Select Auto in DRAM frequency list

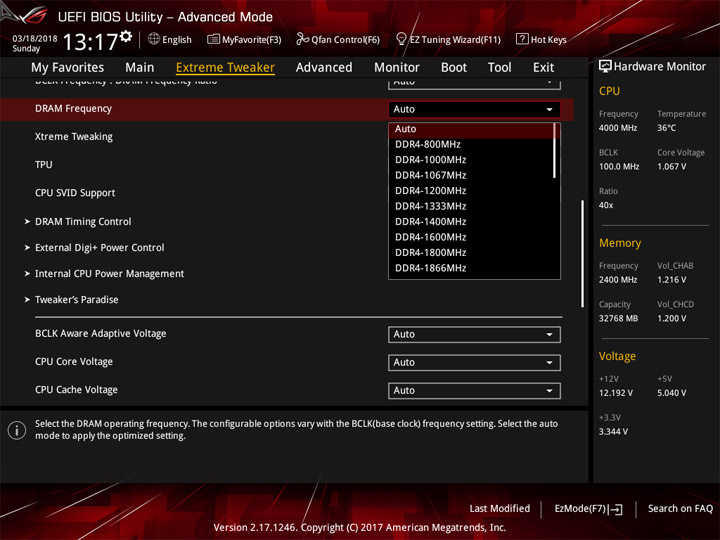(x=472, y=129)
